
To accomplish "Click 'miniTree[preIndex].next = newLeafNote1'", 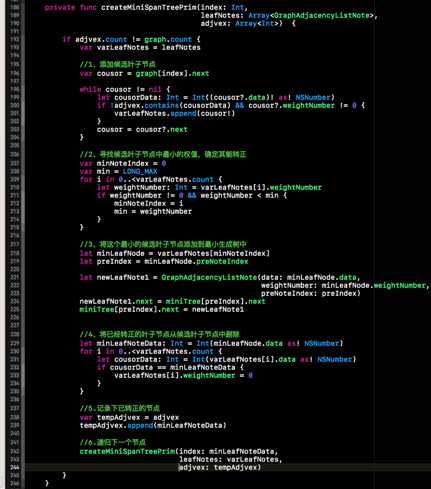I will click(x=162, y=309).
